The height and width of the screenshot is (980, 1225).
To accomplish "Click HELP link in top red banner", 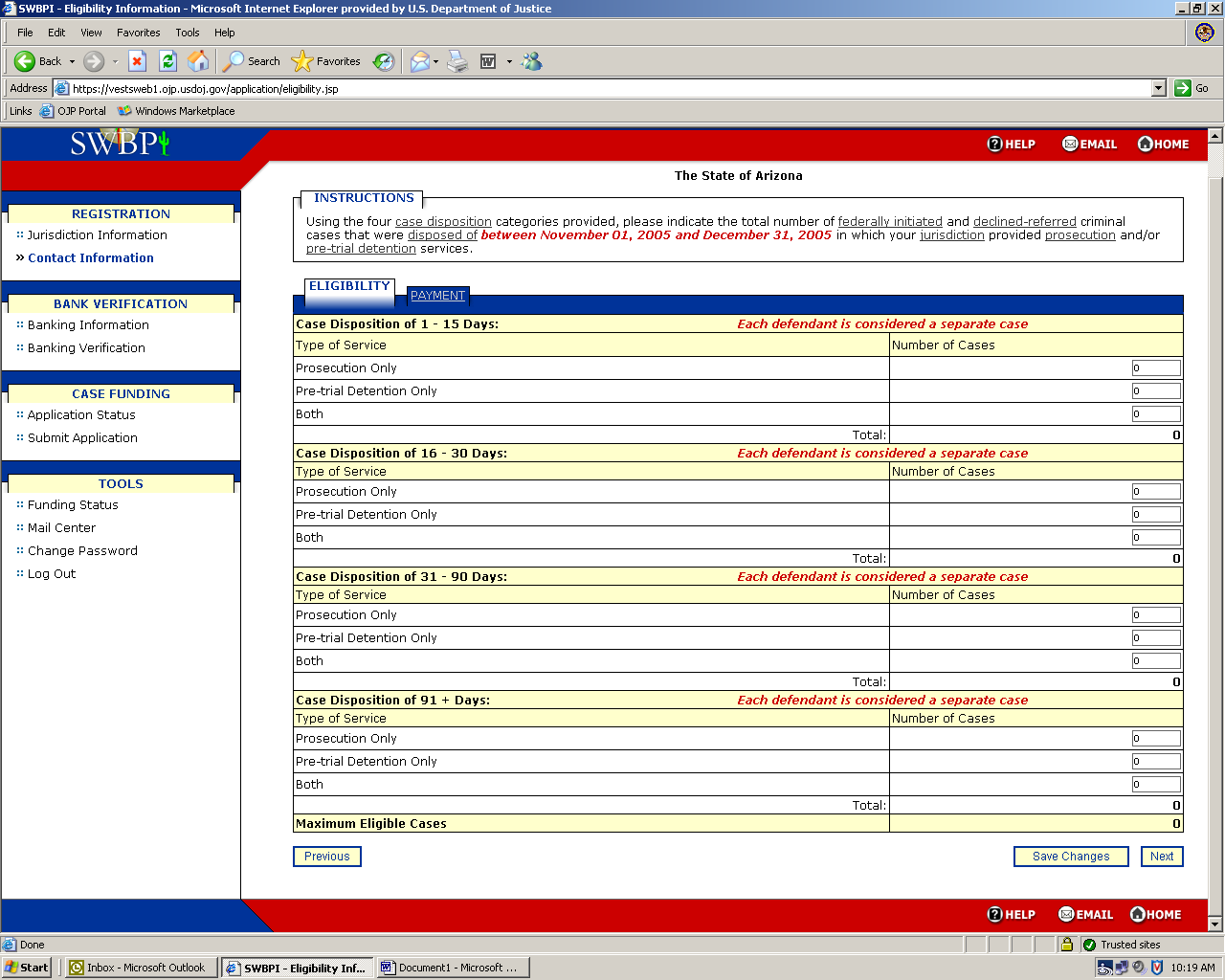I will coord(1011,145).
